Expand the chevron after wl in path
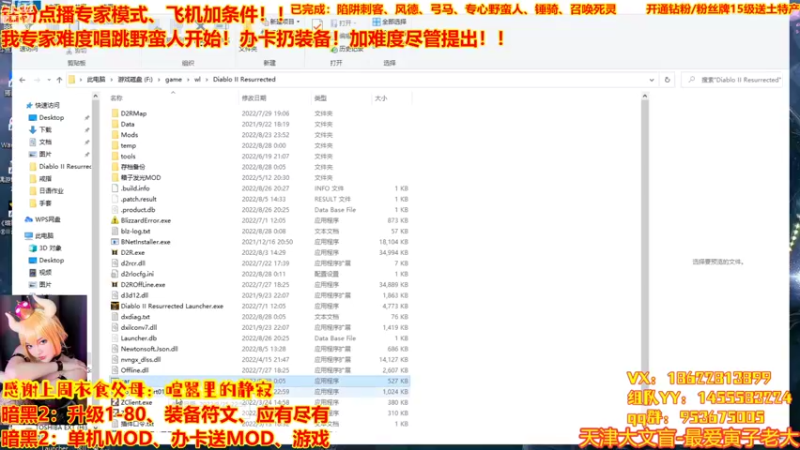Viewport: 800px width, 450px height. pyautogui.click(x=207, y=80)
